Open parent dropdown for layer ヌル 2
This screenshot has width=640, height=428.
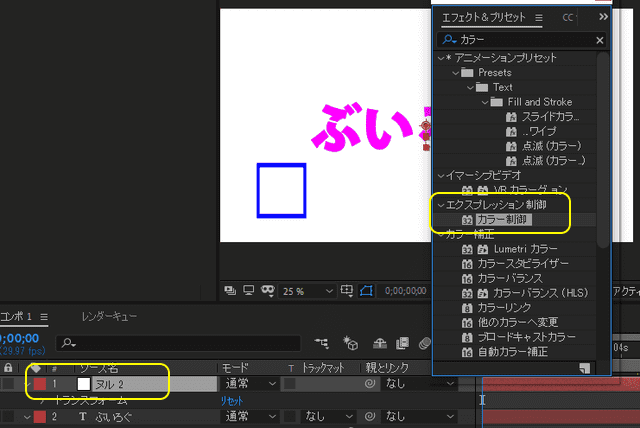[419, 384]
